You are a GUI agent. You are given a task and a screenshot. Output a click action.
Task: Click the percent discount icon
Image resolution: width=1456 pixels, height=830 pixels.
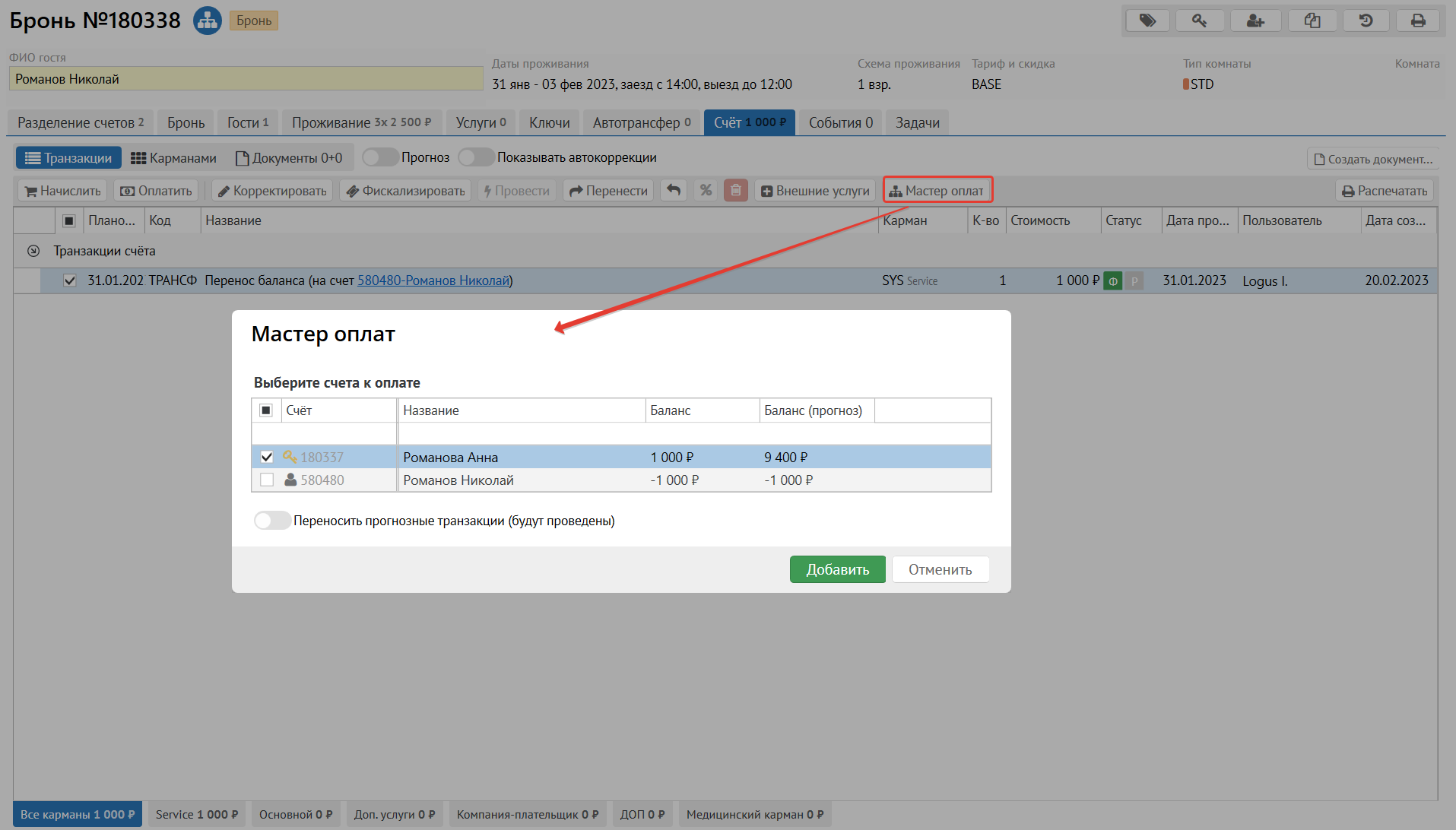pyautogui.click(x=706, y=190)
